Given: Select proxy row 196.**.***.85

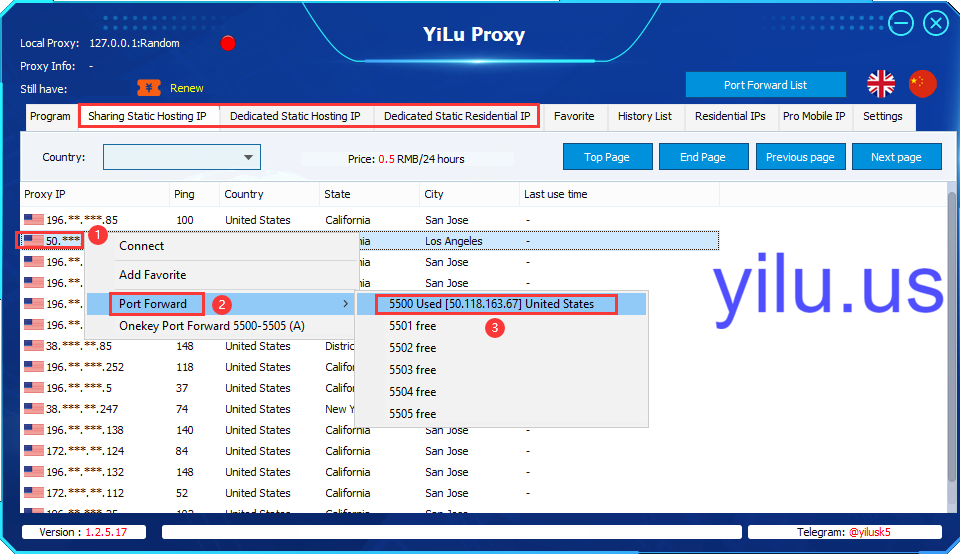Looking at the screenshot, I should pyautogui.click(x=370, y=219).
